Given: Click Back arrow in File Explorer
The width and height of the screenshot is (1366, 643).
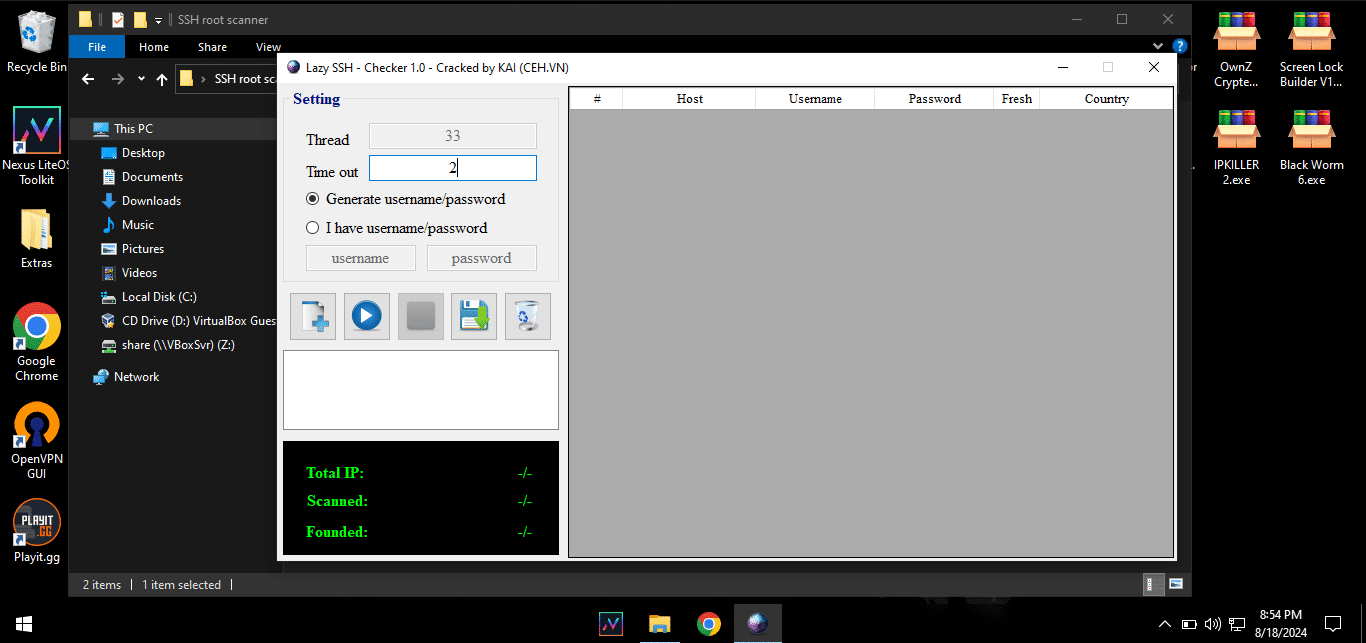Looking at the screenshot, I should [88, 79].
